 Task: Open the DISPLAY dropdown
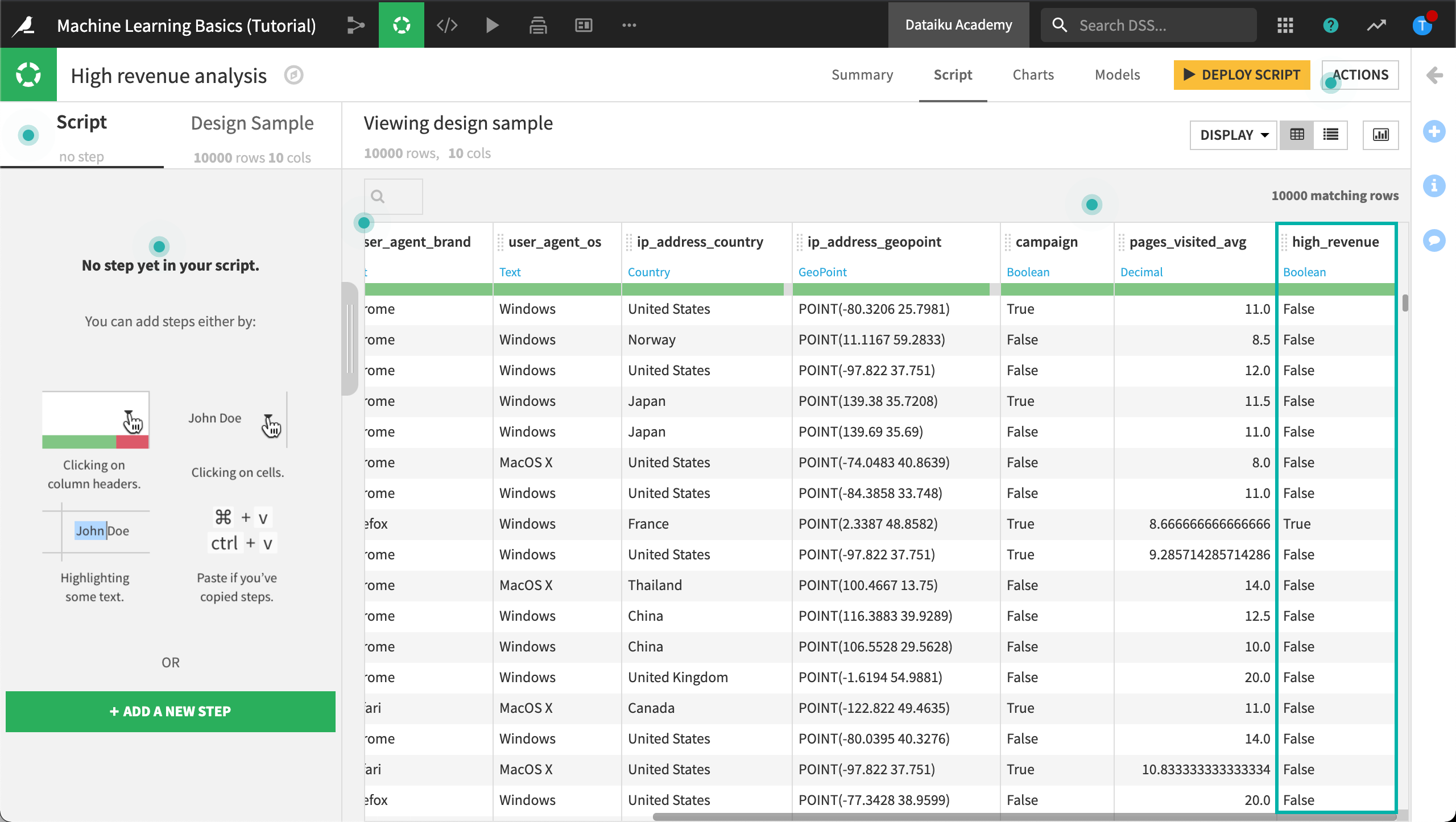coord(1234,135)
